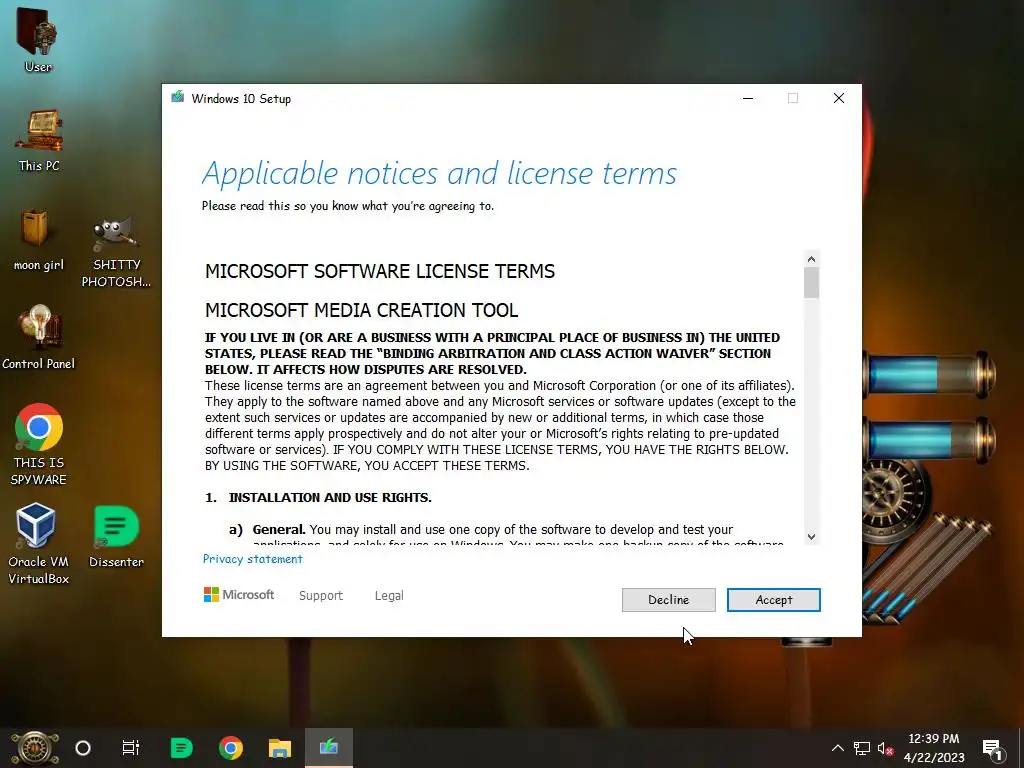Click the 'Applicable notices and license terms' title
The height and width of the screenshot is (768, 1024).
pyautogui.click(x=439, y=174)
